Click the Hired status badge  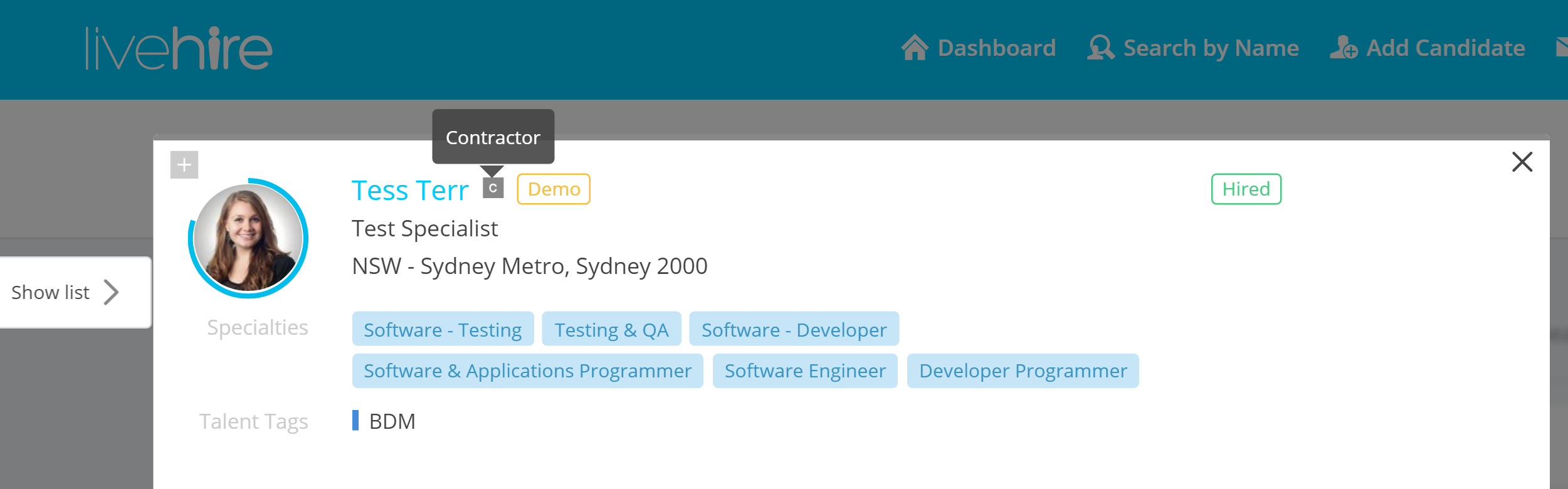(x=1246, y=189)
